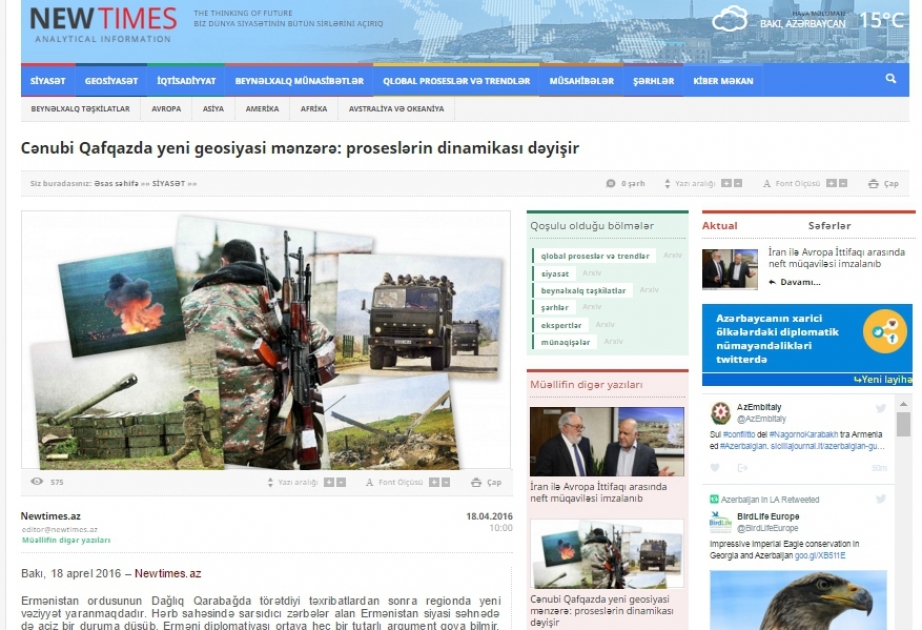Open the şərhlər section tag
The width and height of the screenshot is (922, 630).
554,308
